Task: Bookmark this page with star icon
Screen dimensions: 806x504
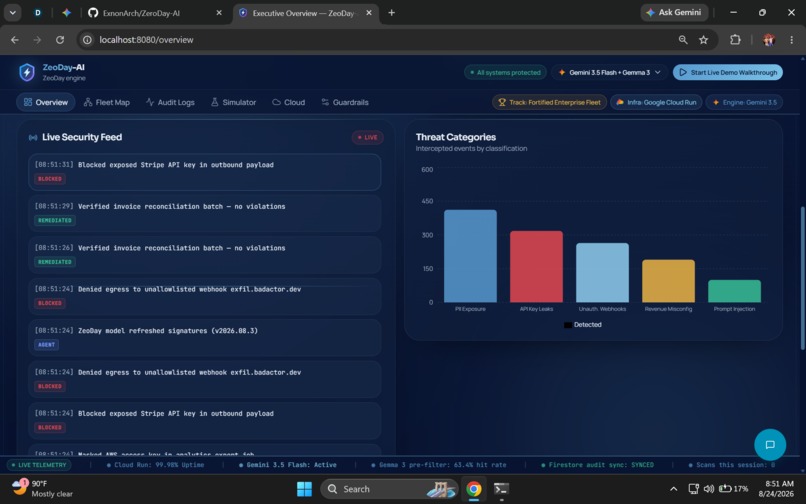Action: [x=703, y=40]
